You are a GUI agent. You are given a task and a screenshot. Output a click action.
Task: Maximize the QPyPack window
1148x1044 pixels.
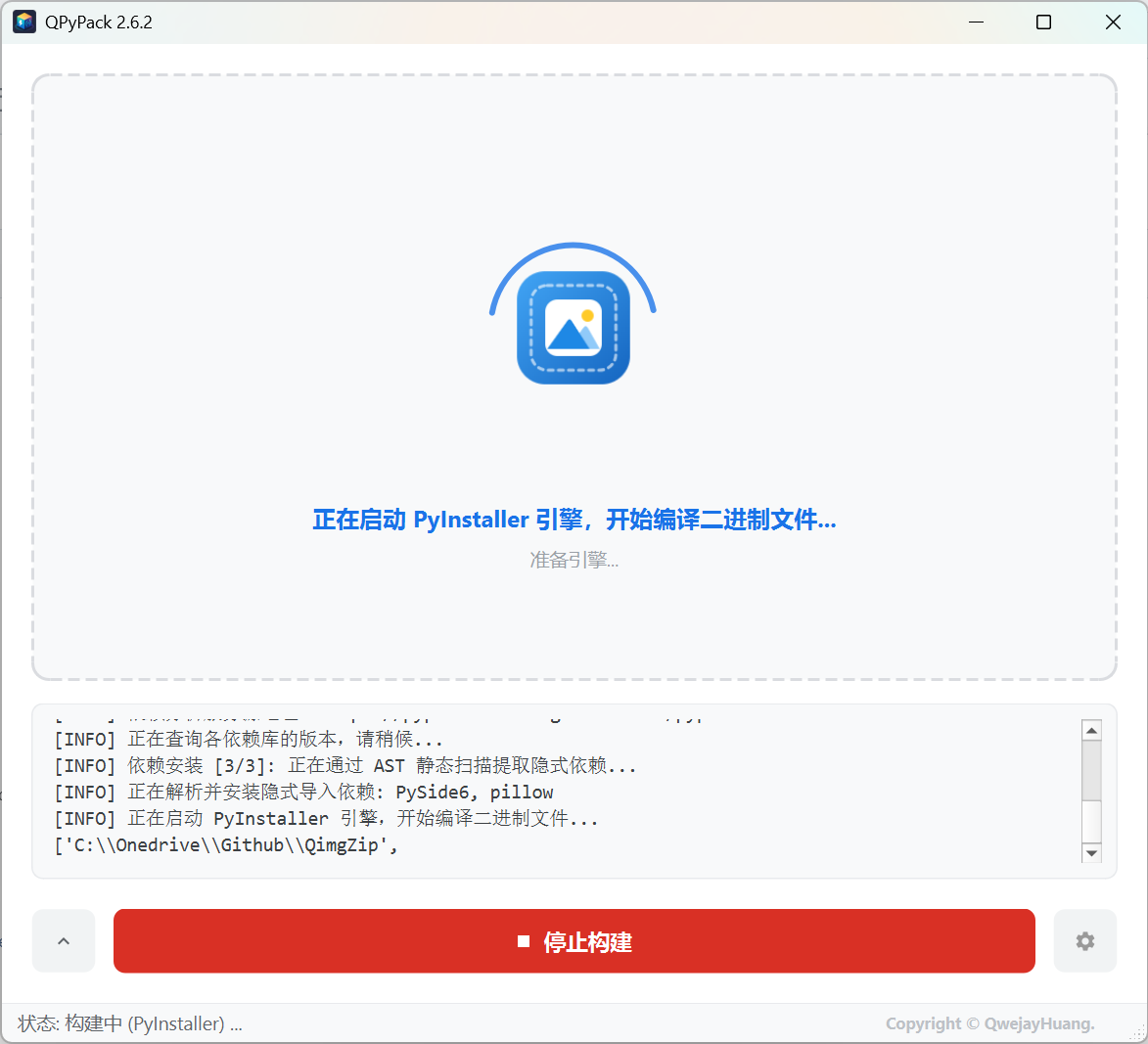[1044, 22]
